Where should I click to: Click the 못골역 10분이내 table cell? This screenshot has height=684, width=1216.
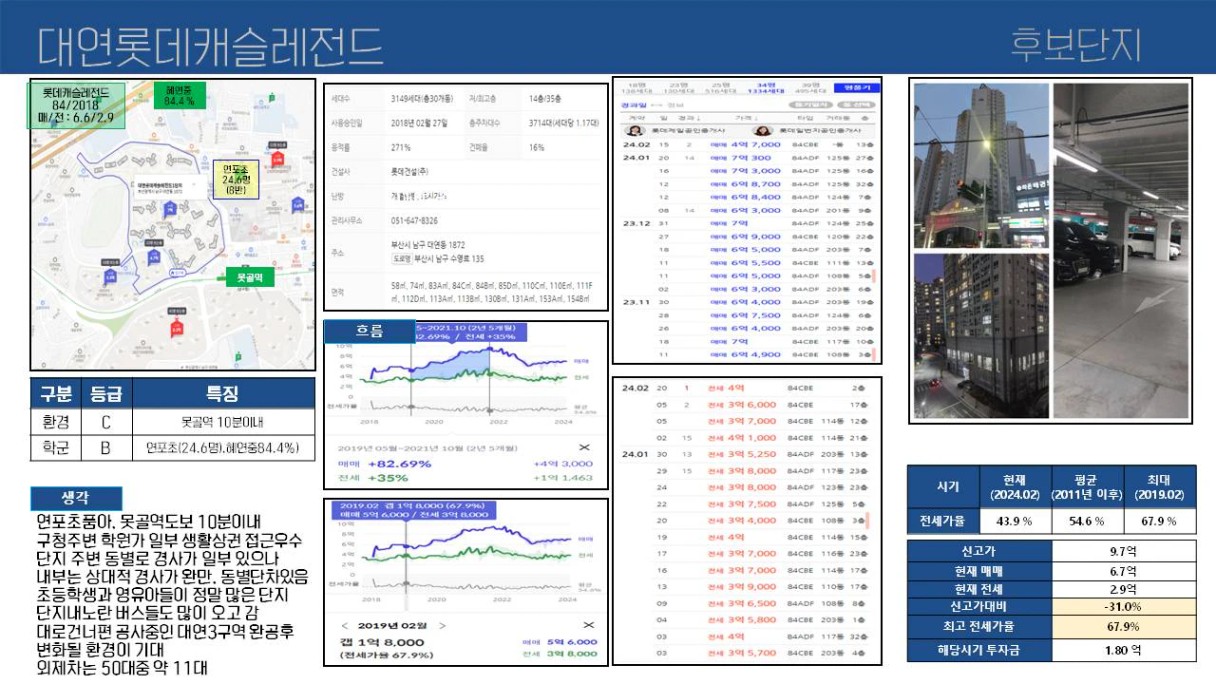coord(222,422)
